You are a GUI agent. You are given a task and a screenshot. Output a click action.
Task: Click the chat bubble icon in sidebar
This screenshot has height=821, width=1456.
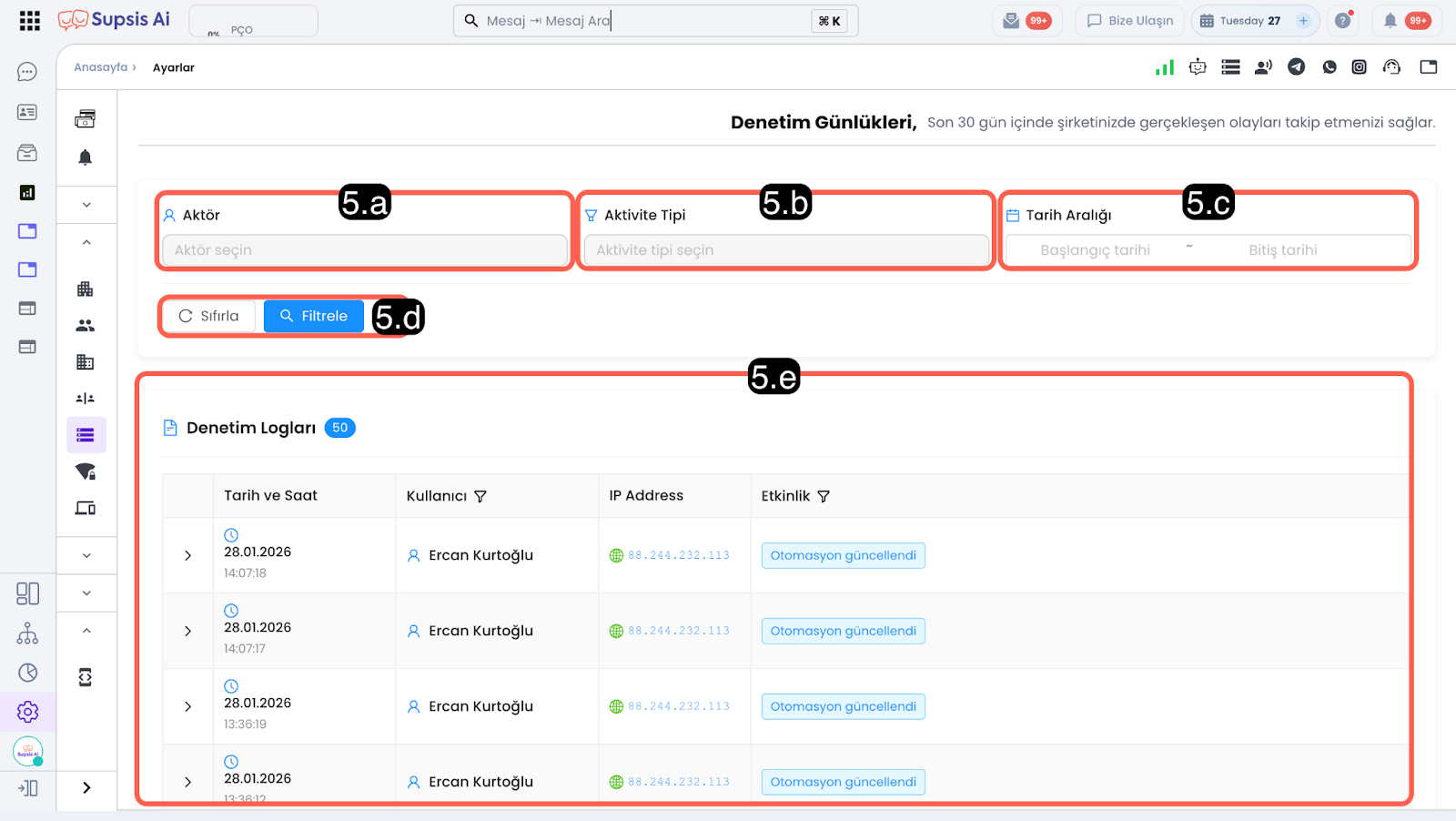click(27, 72)
